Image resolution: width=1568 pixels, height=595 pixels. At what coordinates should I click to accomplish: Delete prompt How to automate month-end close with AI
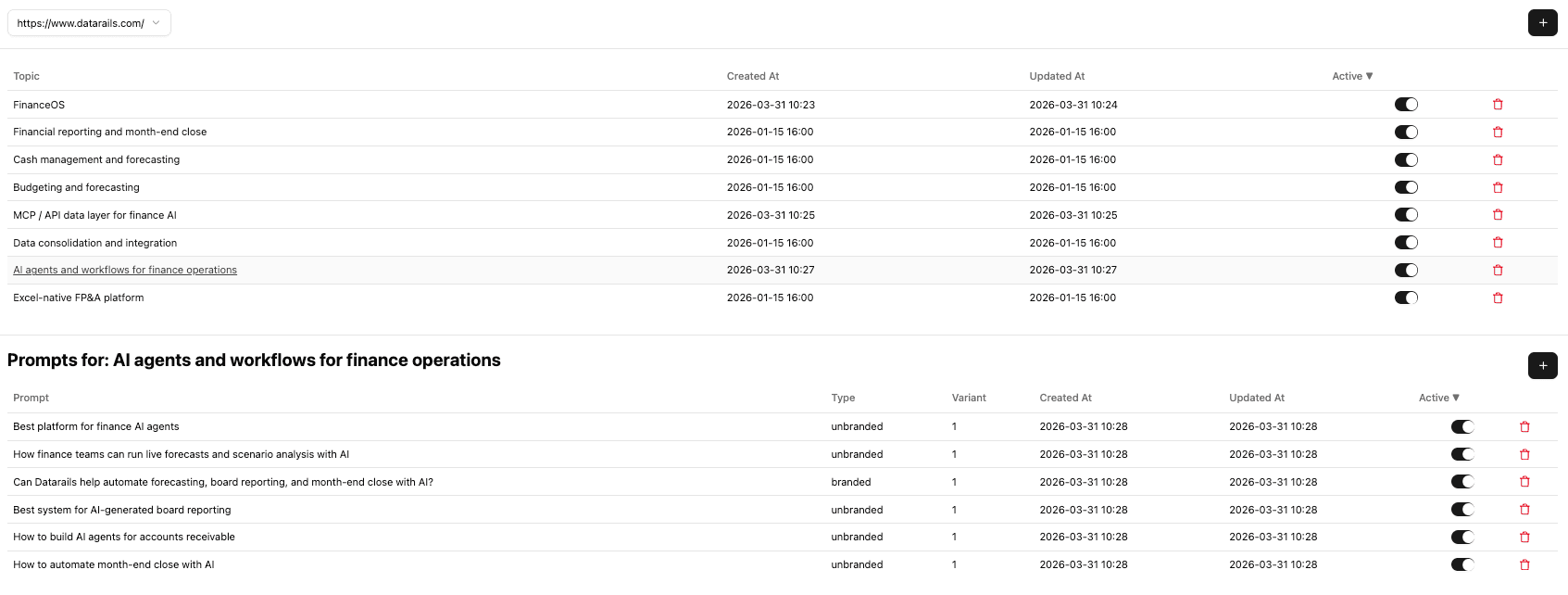(1524, 565)
